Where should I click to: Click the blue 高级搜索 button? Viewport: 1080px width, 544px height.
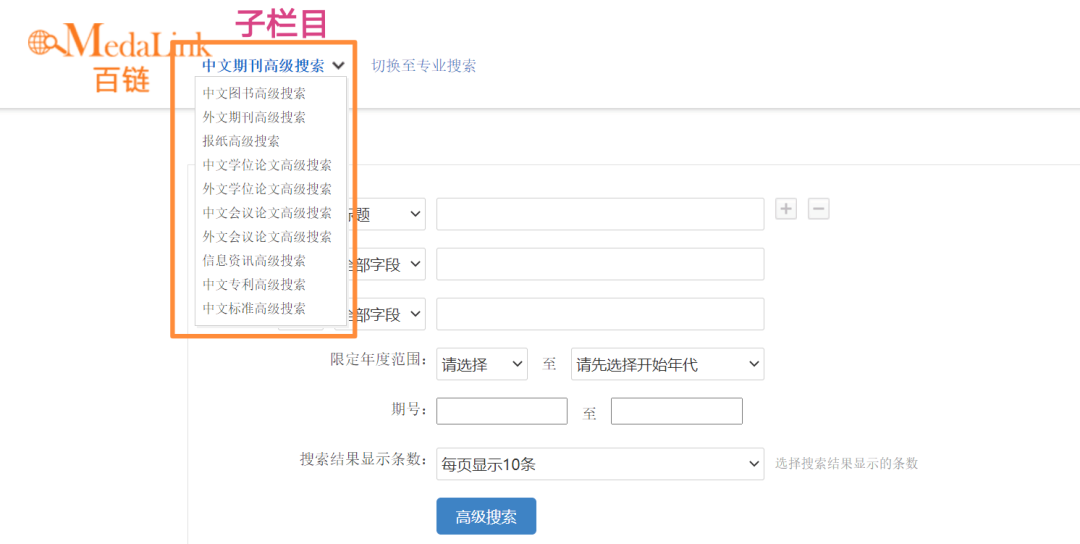point(486,516)
